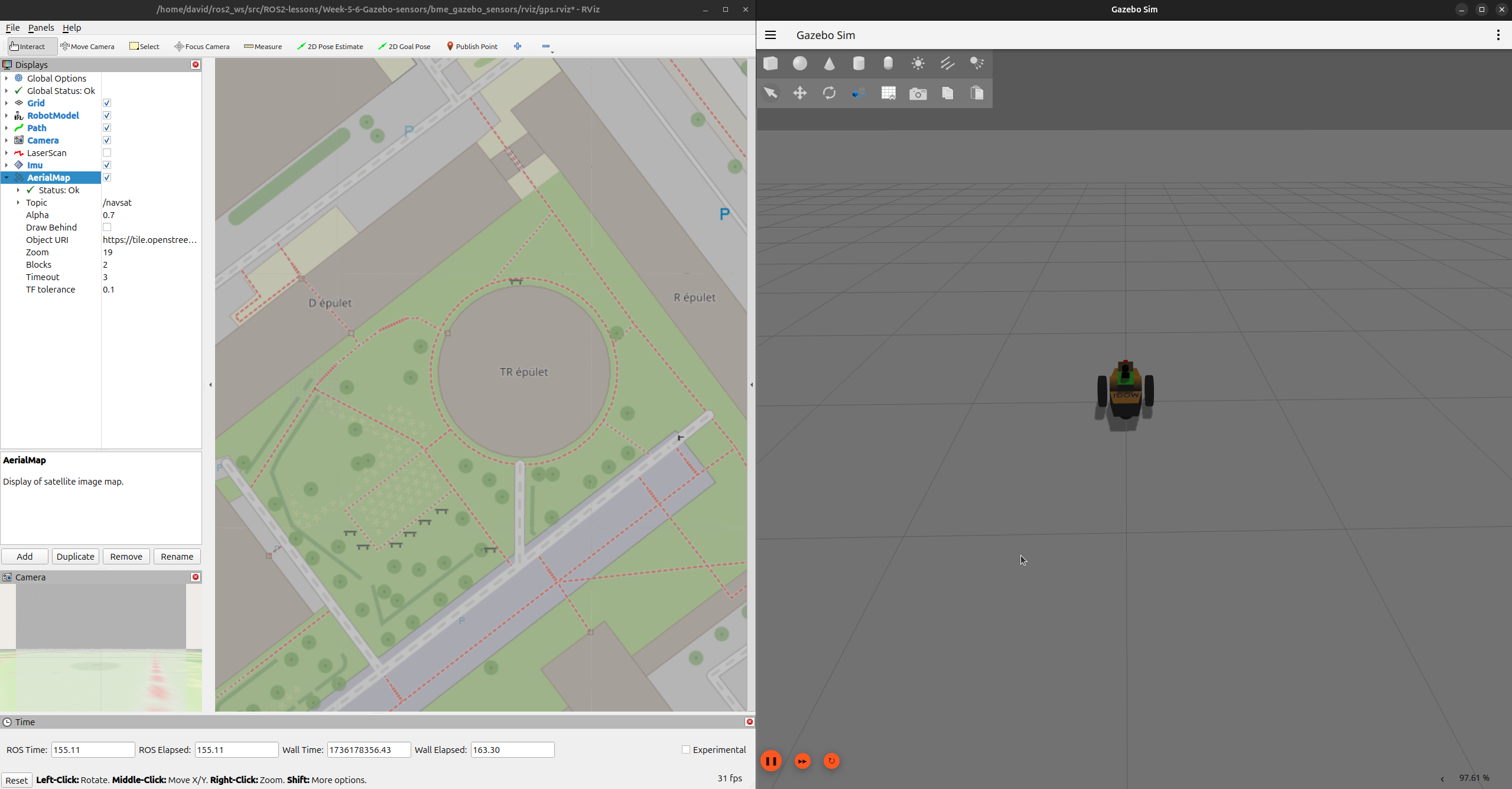Insert a cone shape in Gazebo
This screenshot has height=789, width=1512.
pos(830,63)
